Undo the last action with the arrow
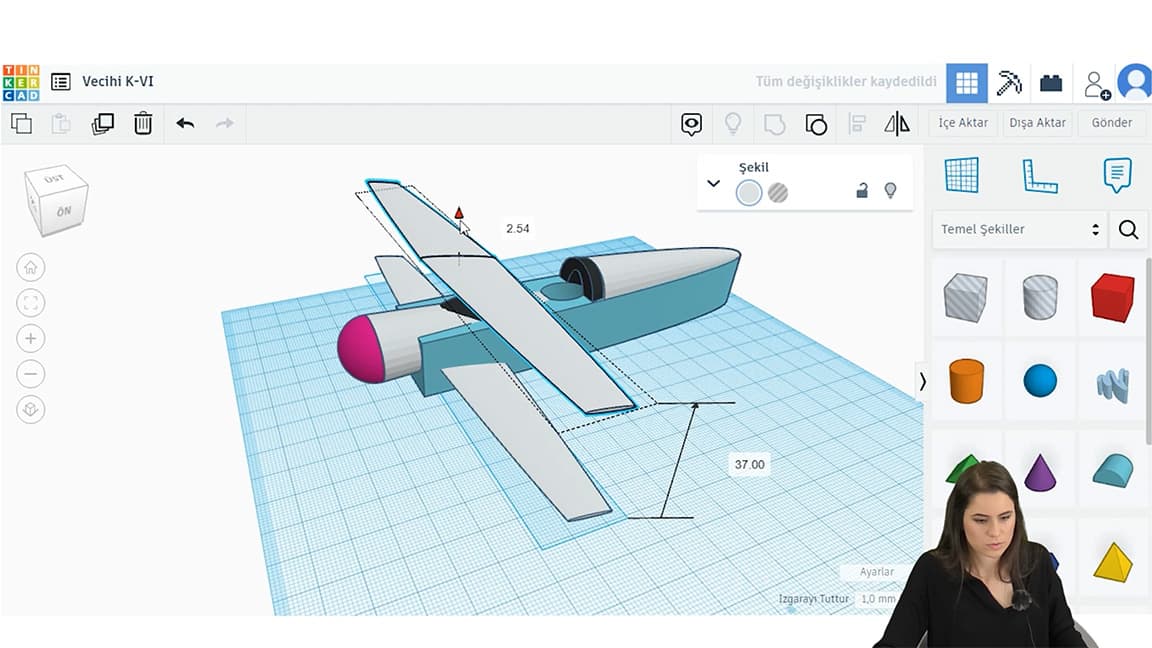 185,123
